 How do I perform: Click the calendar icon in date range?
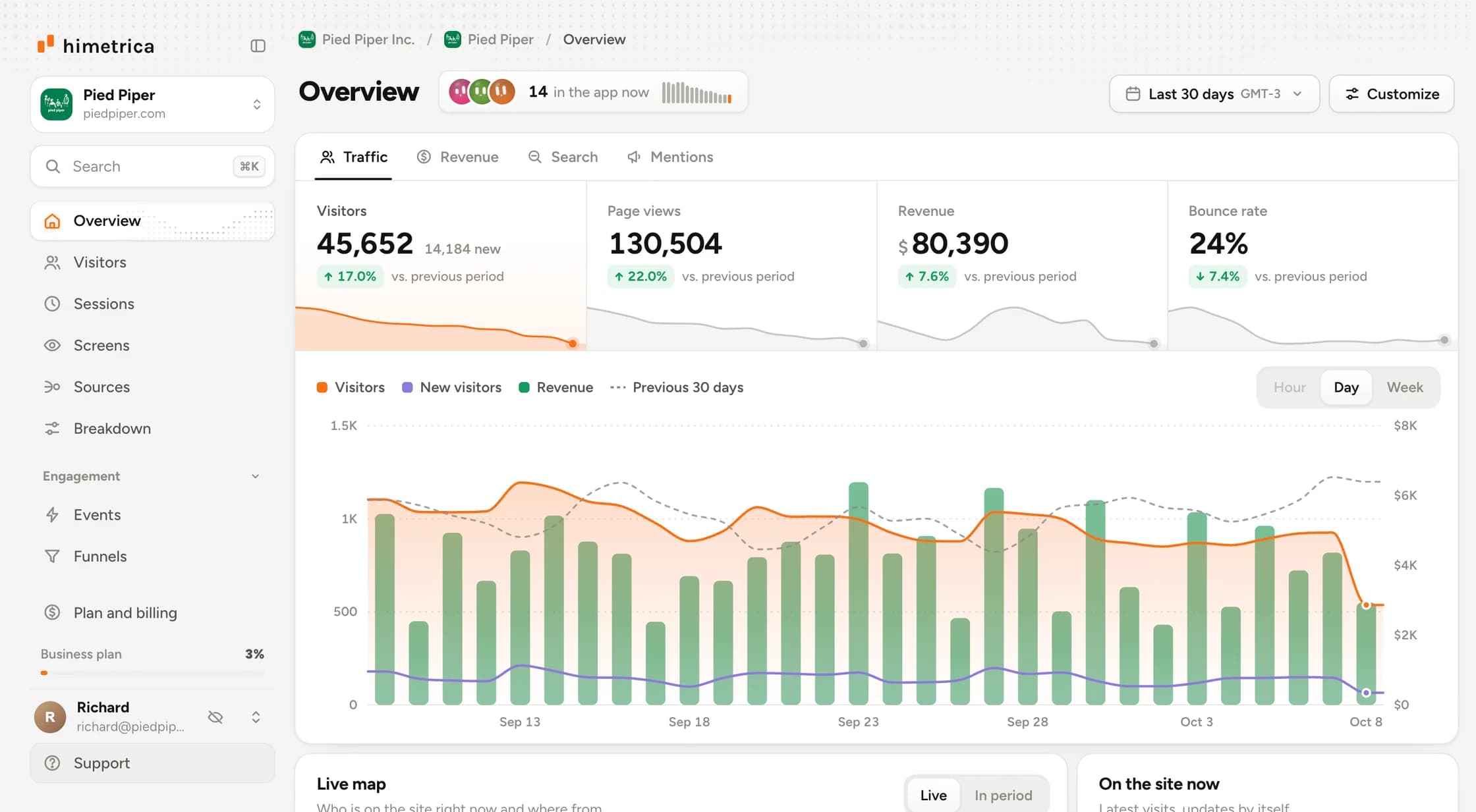click(x=1133, y=94)
